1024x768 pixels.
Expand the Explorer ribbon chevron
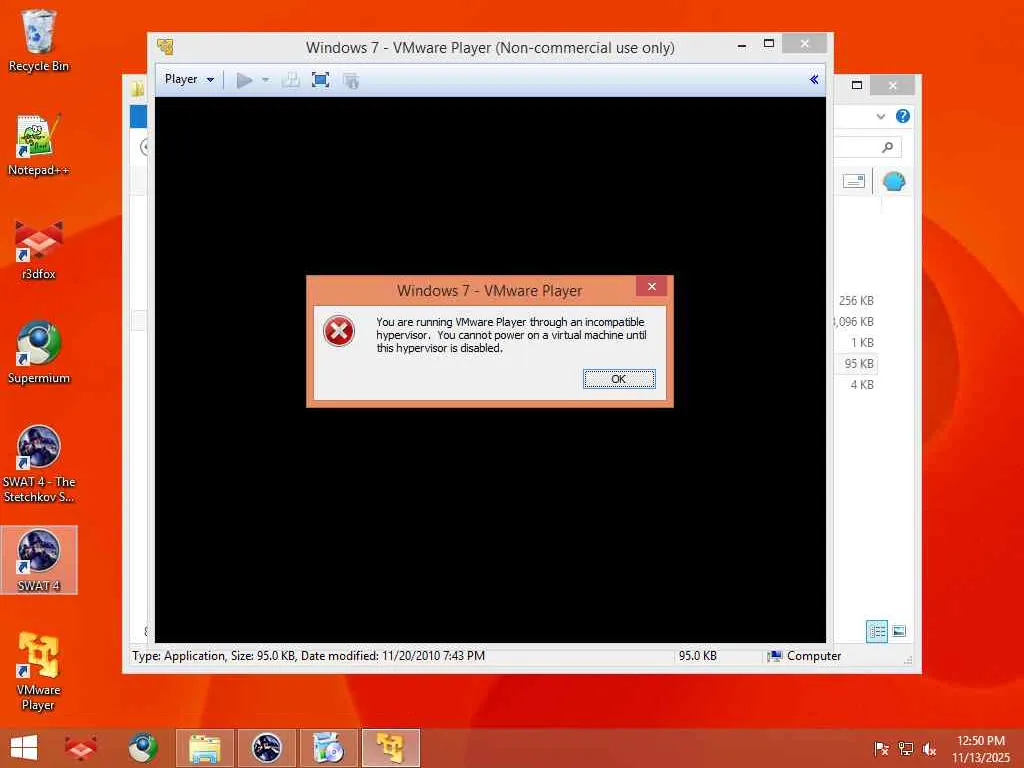[880, 116]
